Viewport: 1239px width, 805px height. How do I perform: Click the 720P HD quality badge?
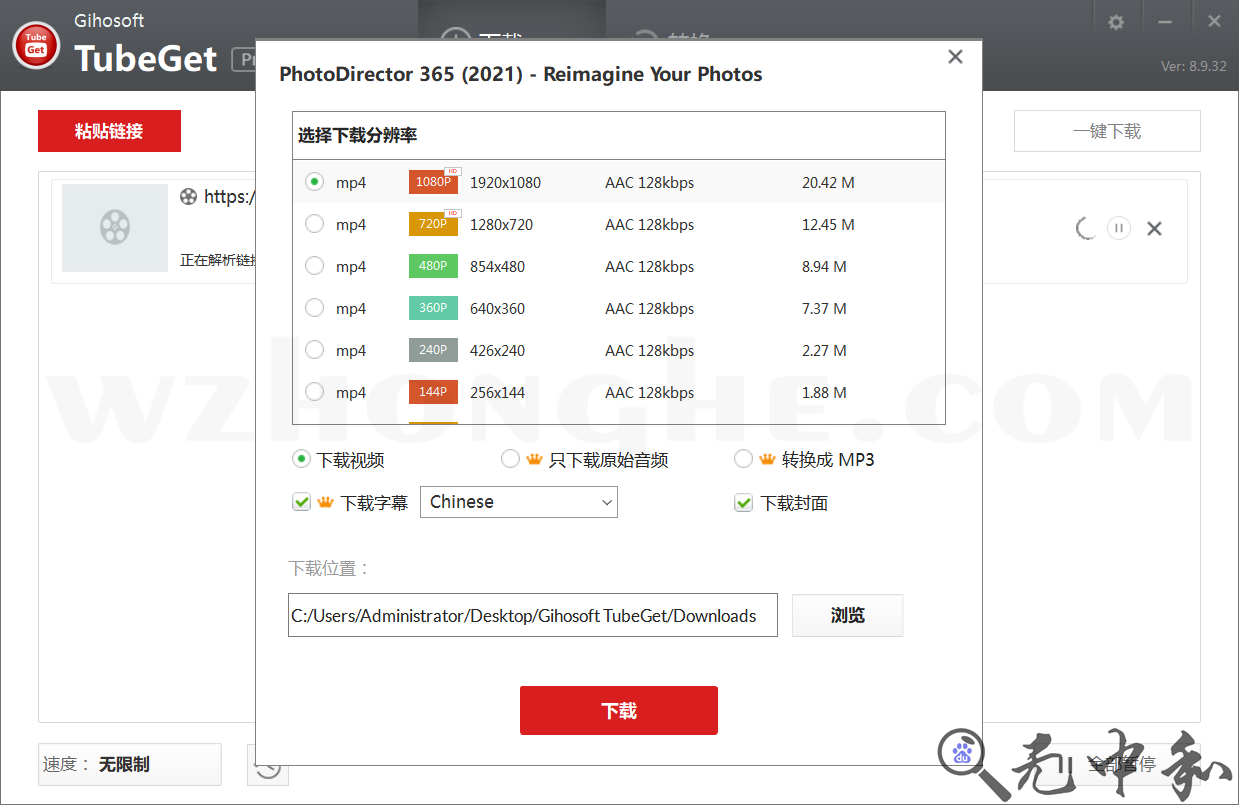tap(433, 224)
